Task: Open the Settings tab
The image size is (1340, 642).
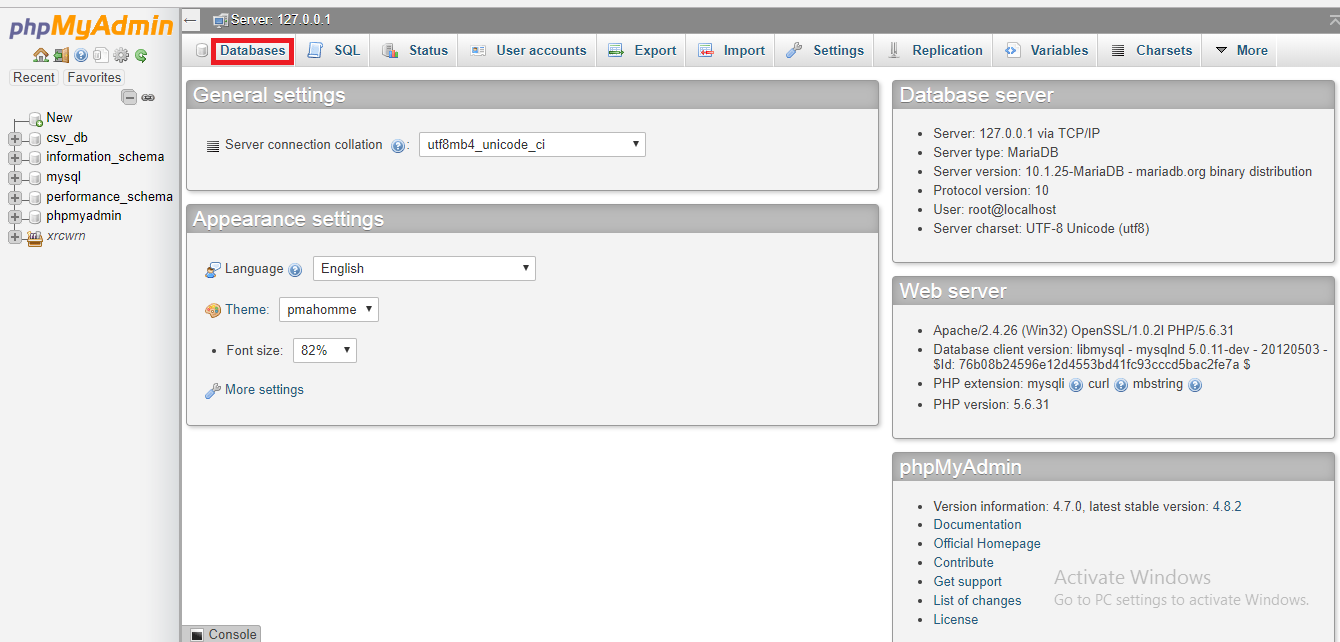Action: 826,50
